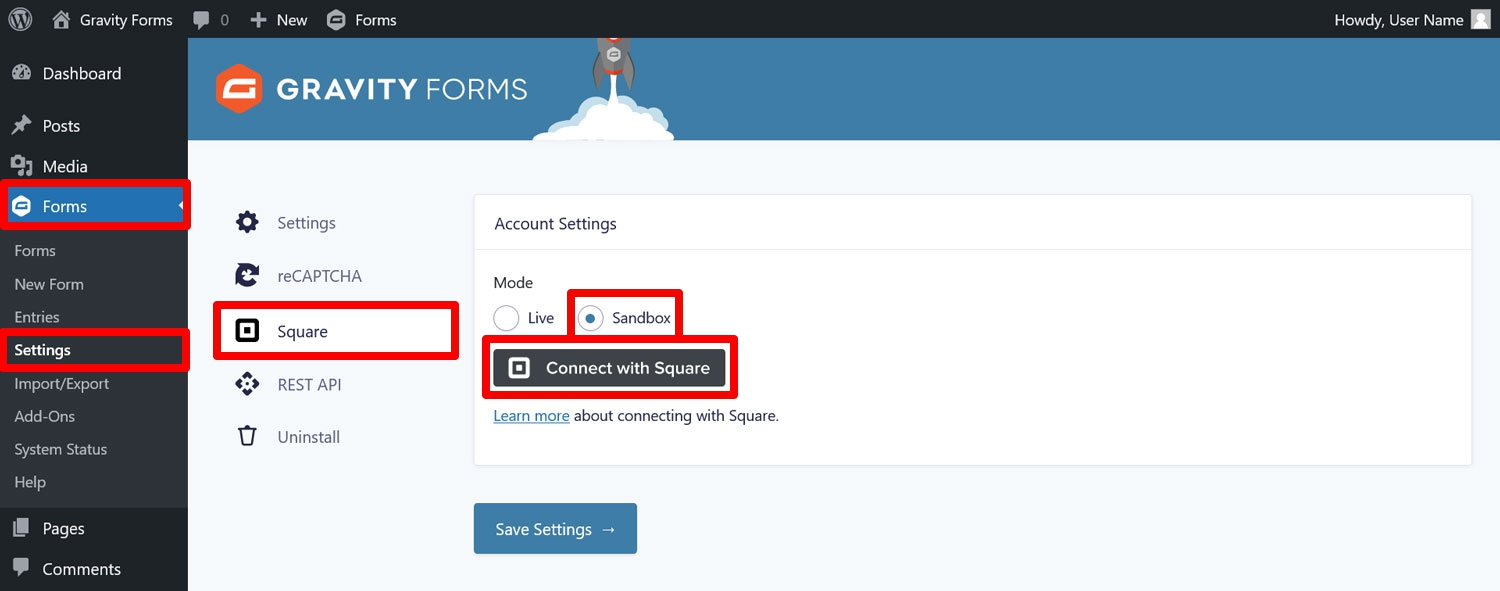Open the + New dropdown in admin bar

(x=279, y=20)
